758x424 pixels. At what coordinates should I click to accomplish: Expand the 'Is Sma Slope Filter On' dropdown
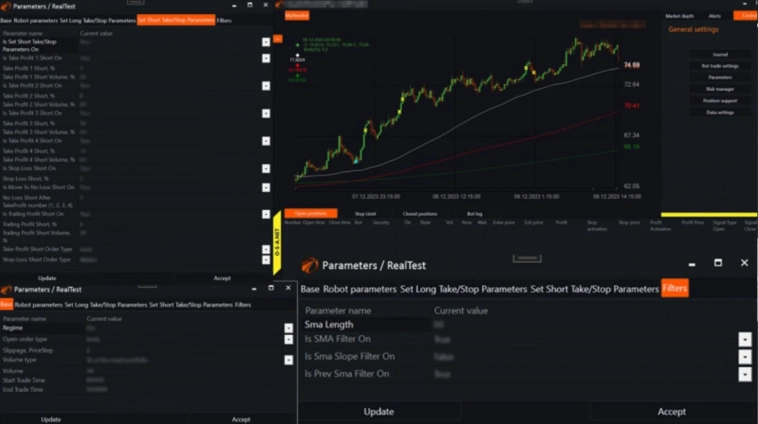pyautogui.click(x=744, y=356)
